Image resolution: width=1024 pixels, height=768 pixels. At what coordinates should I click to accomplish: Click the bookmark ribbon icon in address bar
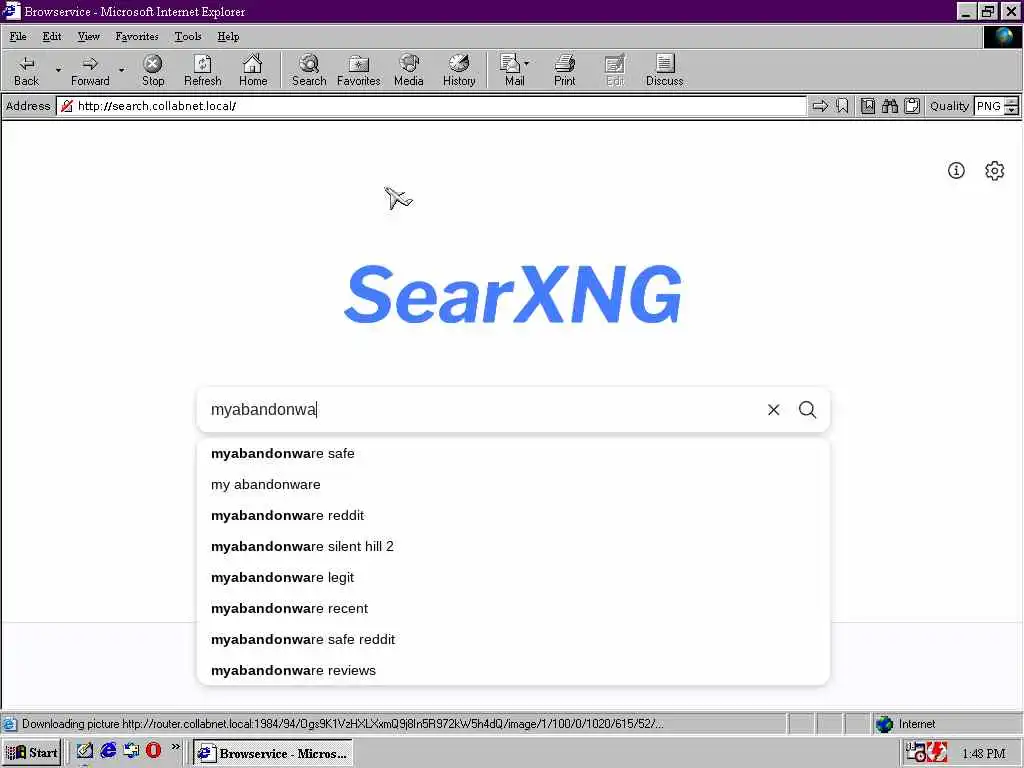(842, 106)
